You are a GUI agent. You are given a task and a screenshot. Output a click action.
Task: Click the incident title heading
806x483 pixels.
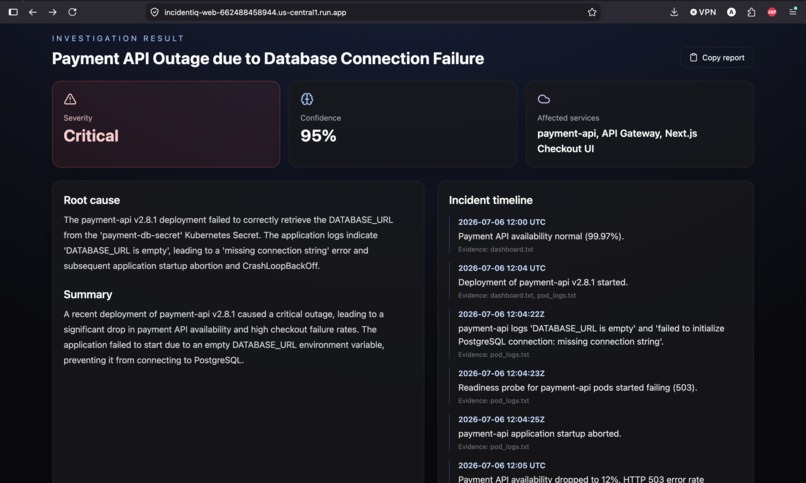(x=268, y=59)
